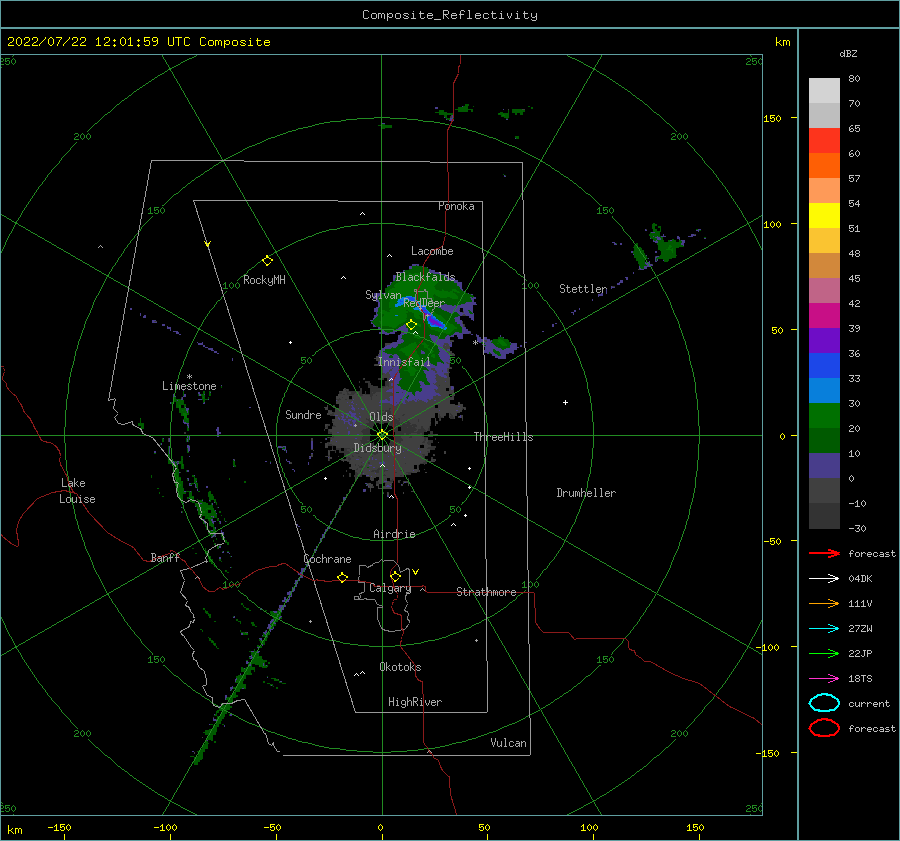Click the Didsbury town label

[377, 448]
